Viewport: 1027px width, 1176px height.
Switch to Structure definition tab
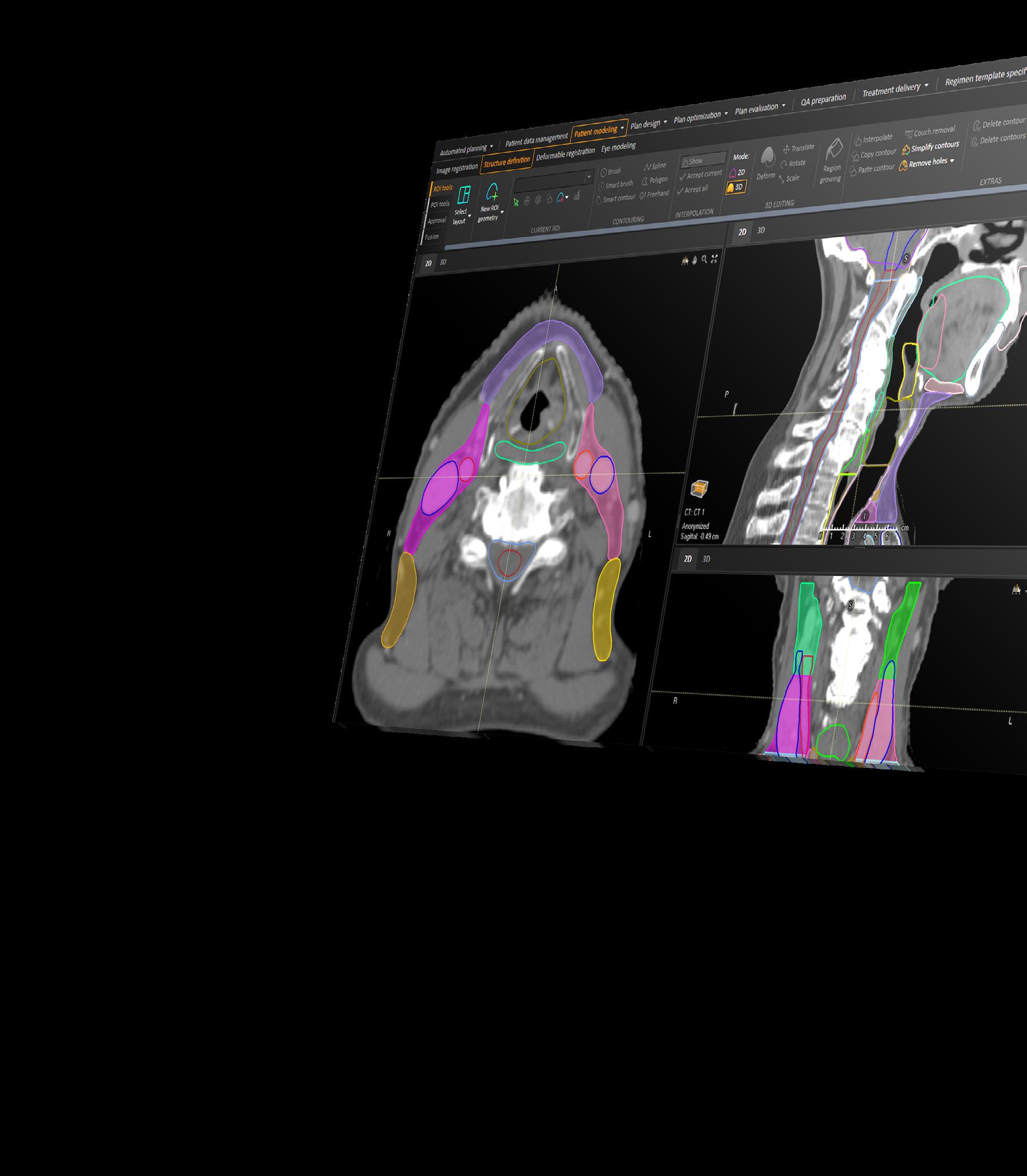[507, 161]
